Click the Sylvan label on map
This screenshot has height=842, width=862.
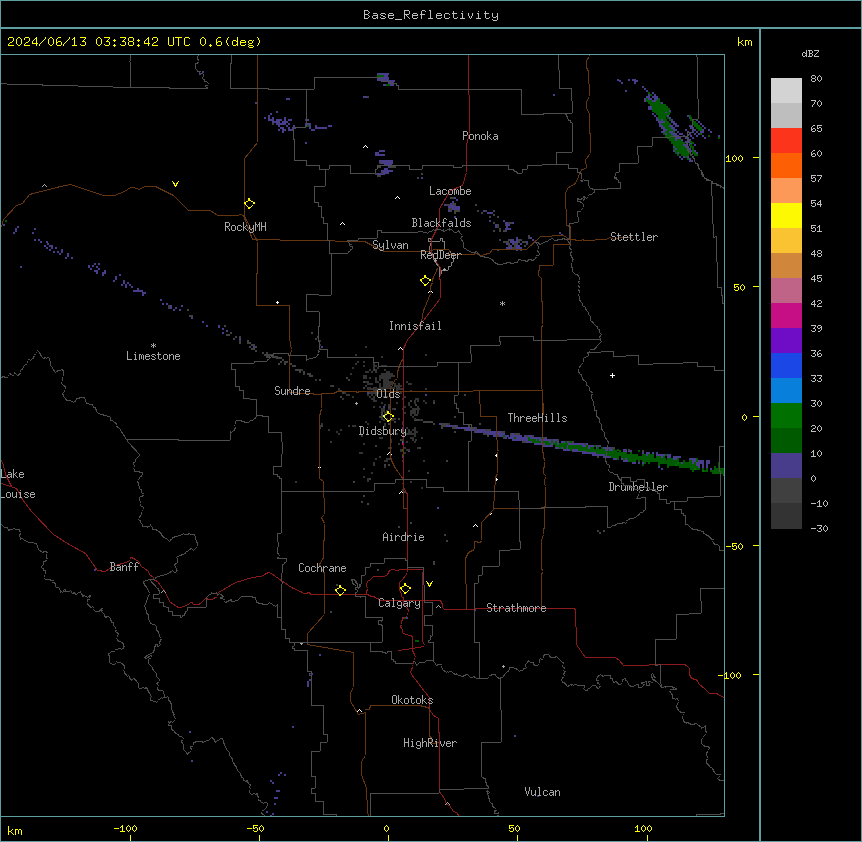390,245
